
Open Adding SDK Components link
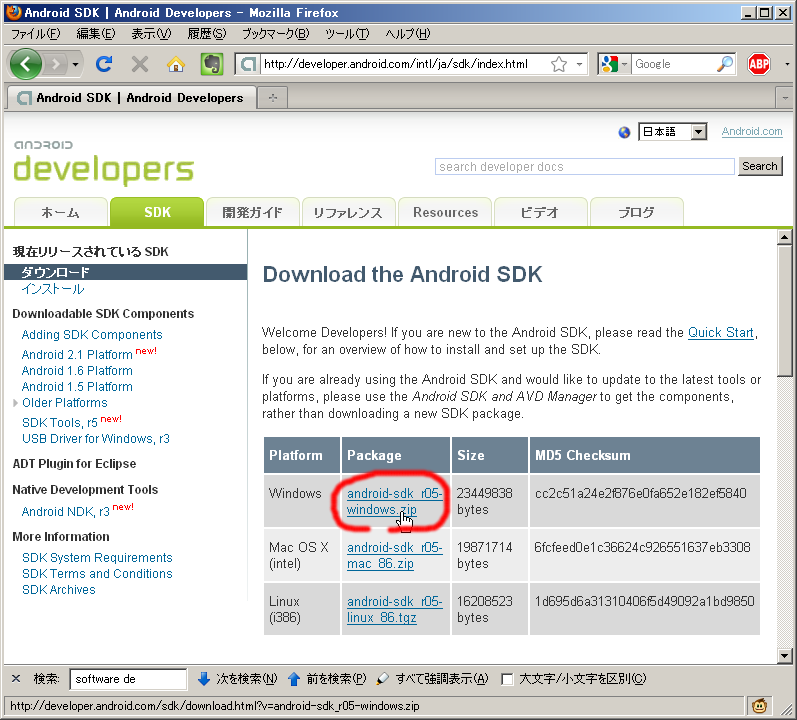coord(92,335)
